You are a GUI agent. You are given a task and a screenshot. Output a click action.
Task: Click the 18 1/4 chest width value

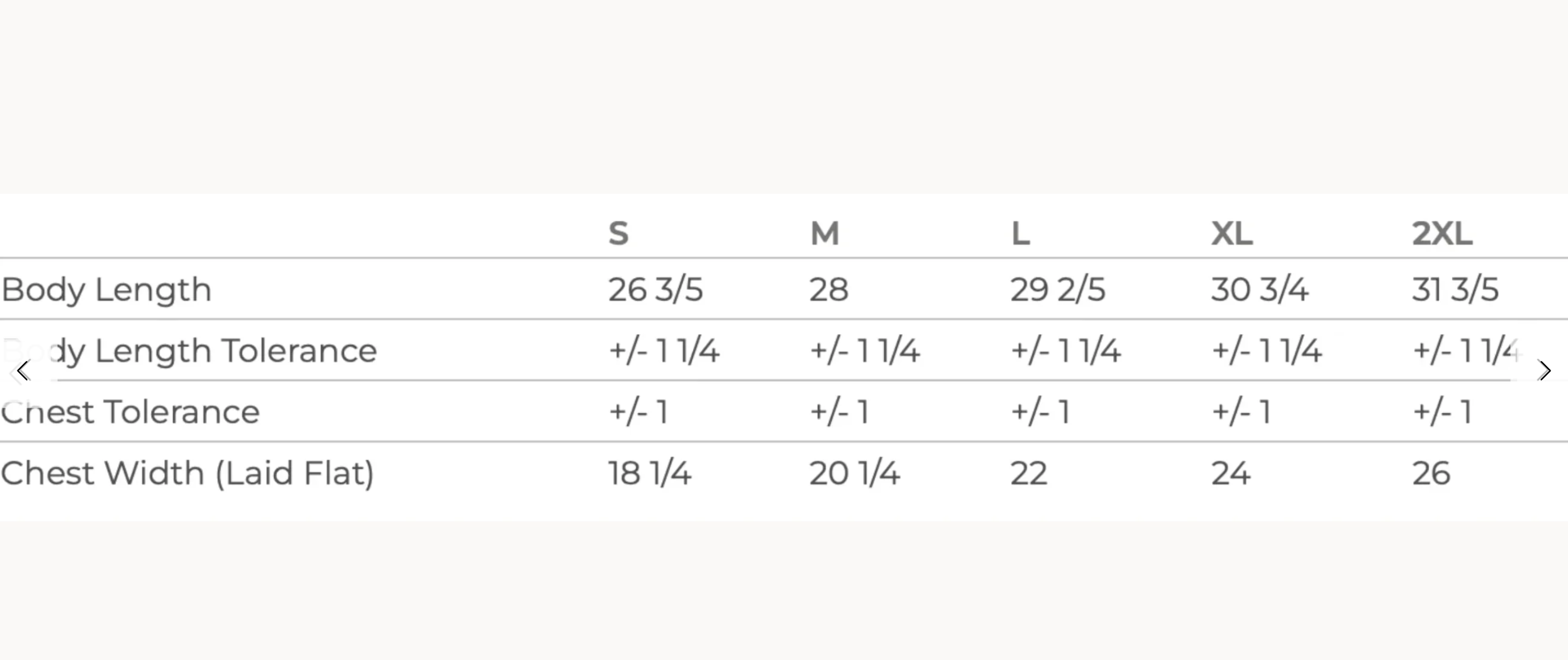(x=649, y=473)
